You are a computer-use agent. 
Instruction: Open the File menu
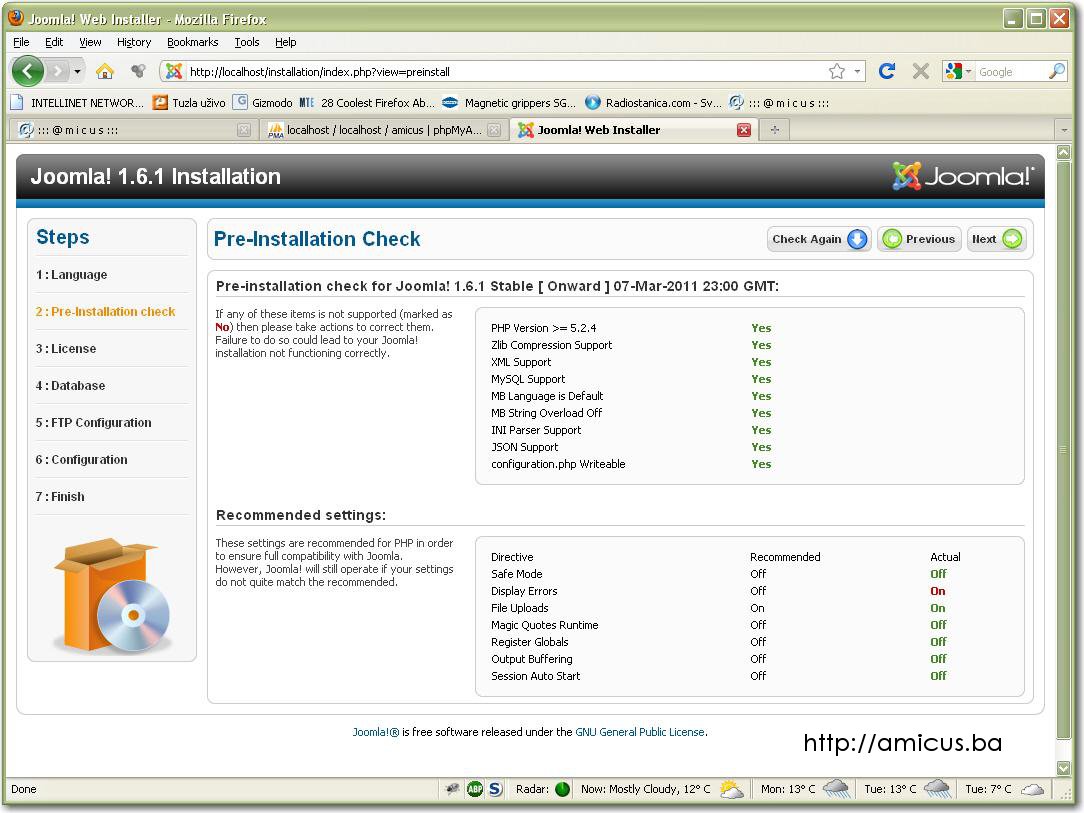21,42
